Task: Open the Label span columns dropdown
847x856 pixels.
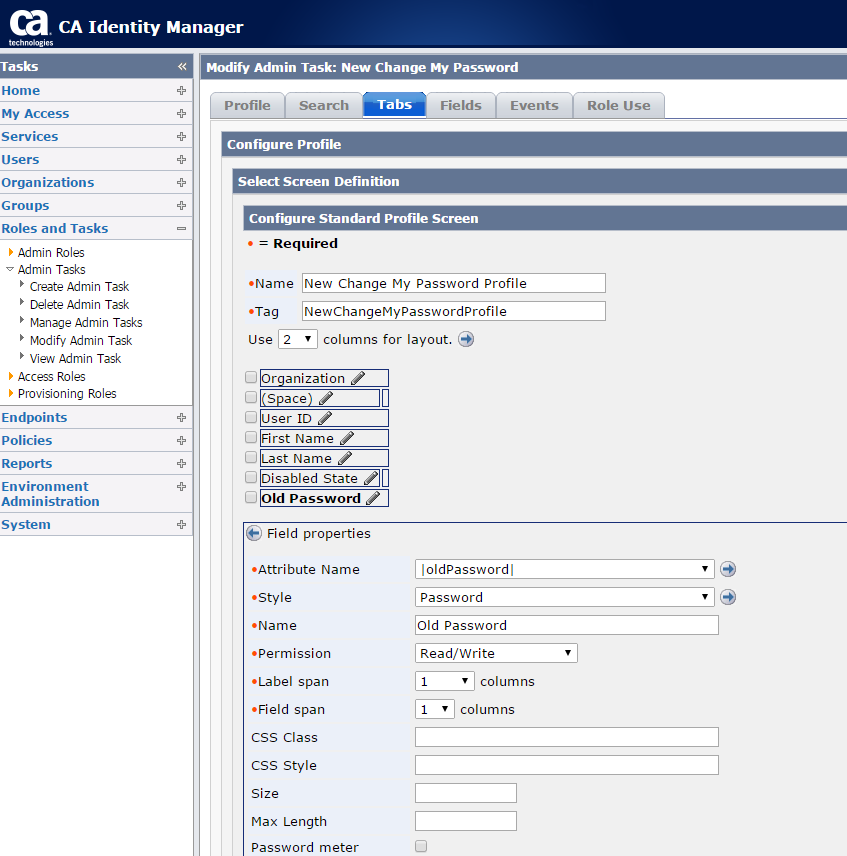Action: click(x=445, y=681)
